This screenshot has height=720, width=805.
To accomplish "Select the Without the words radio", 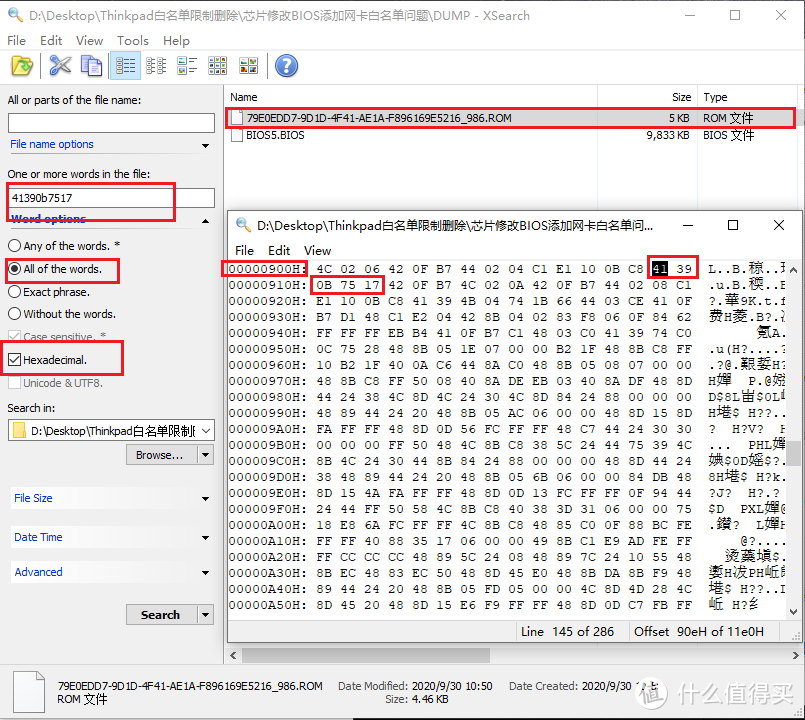I will coord(14,314).
